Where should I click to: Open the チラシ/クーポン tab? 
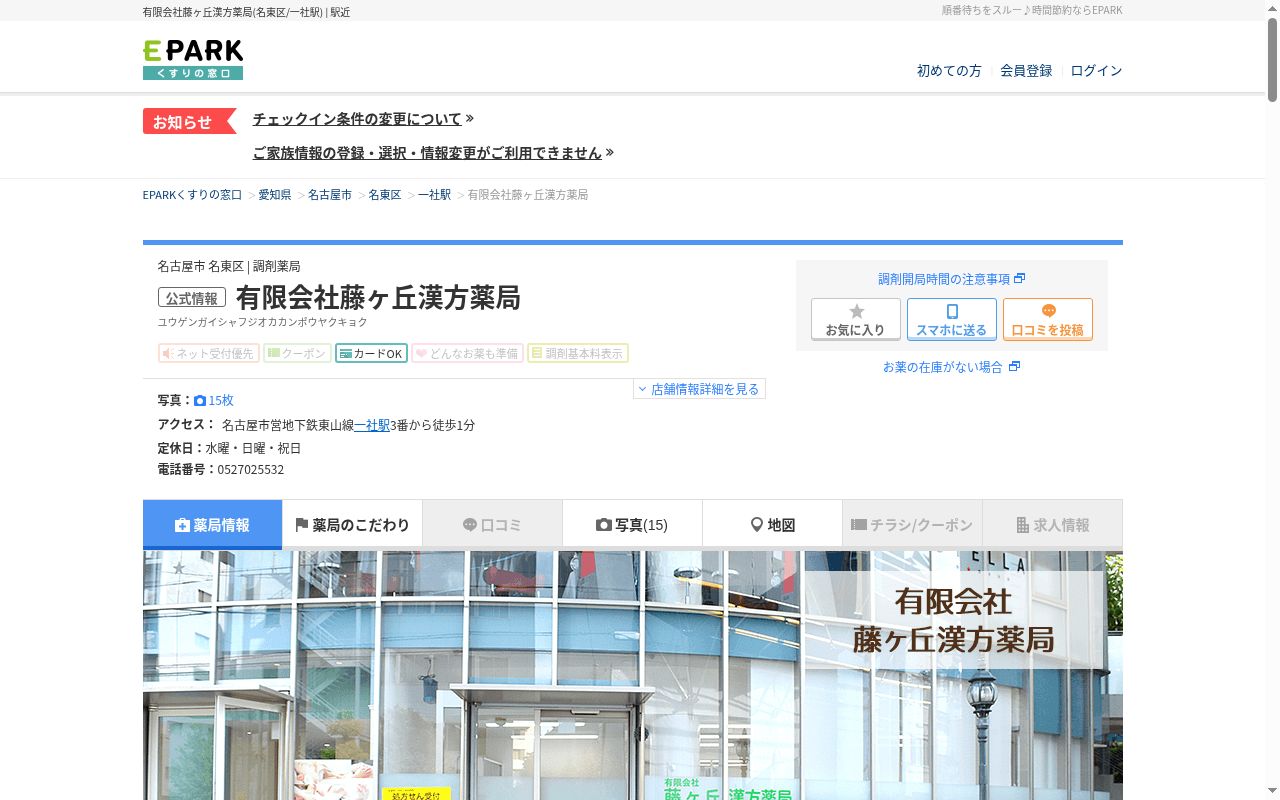pos(913,525)
